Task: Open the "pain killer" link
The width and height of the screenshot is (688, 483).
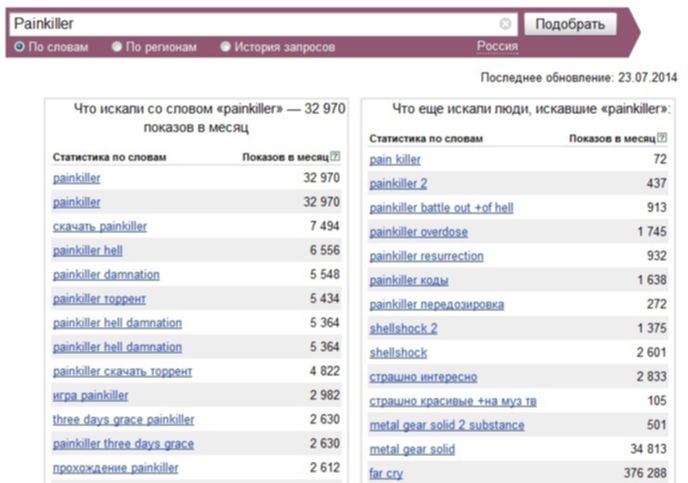Action: click(395, 160)
